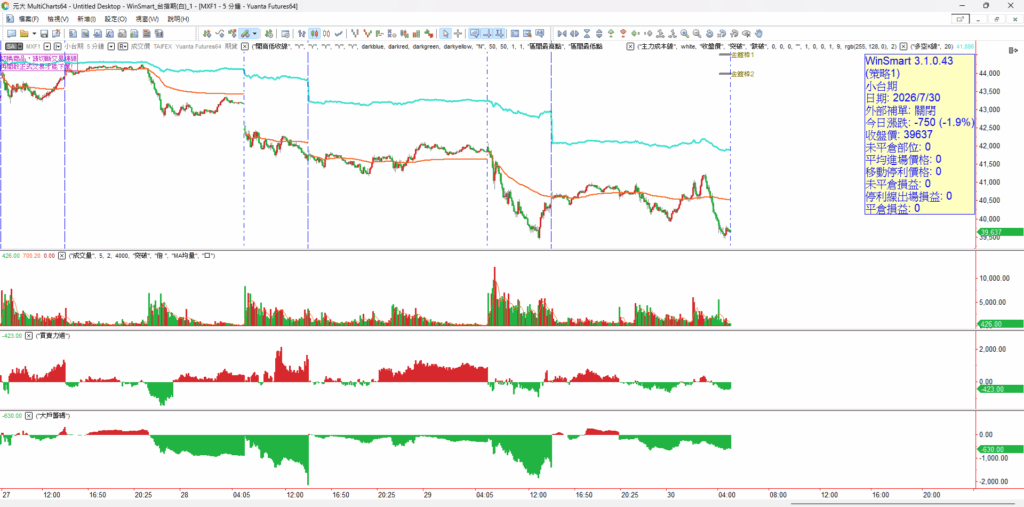This screenshot has height=507, width=1024.
Task: Expand the open folder dropdown arrow
Action: tap(34, 33)
